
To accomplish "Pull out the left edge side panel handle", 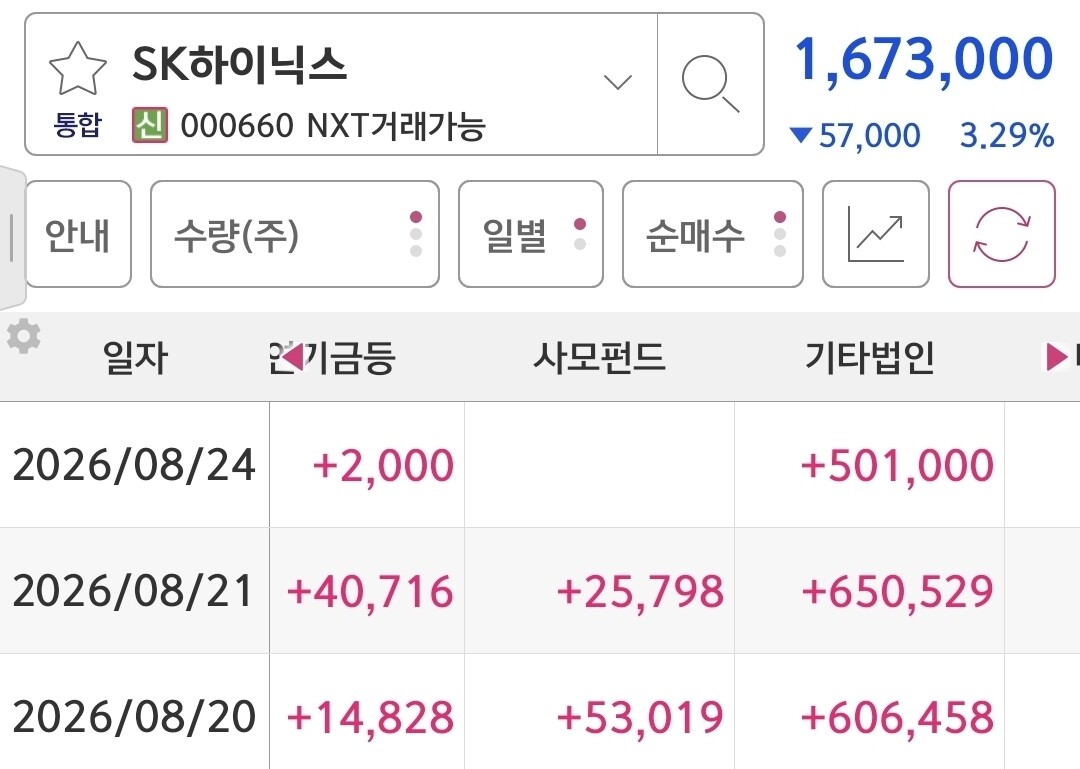I will click(12, 238).
